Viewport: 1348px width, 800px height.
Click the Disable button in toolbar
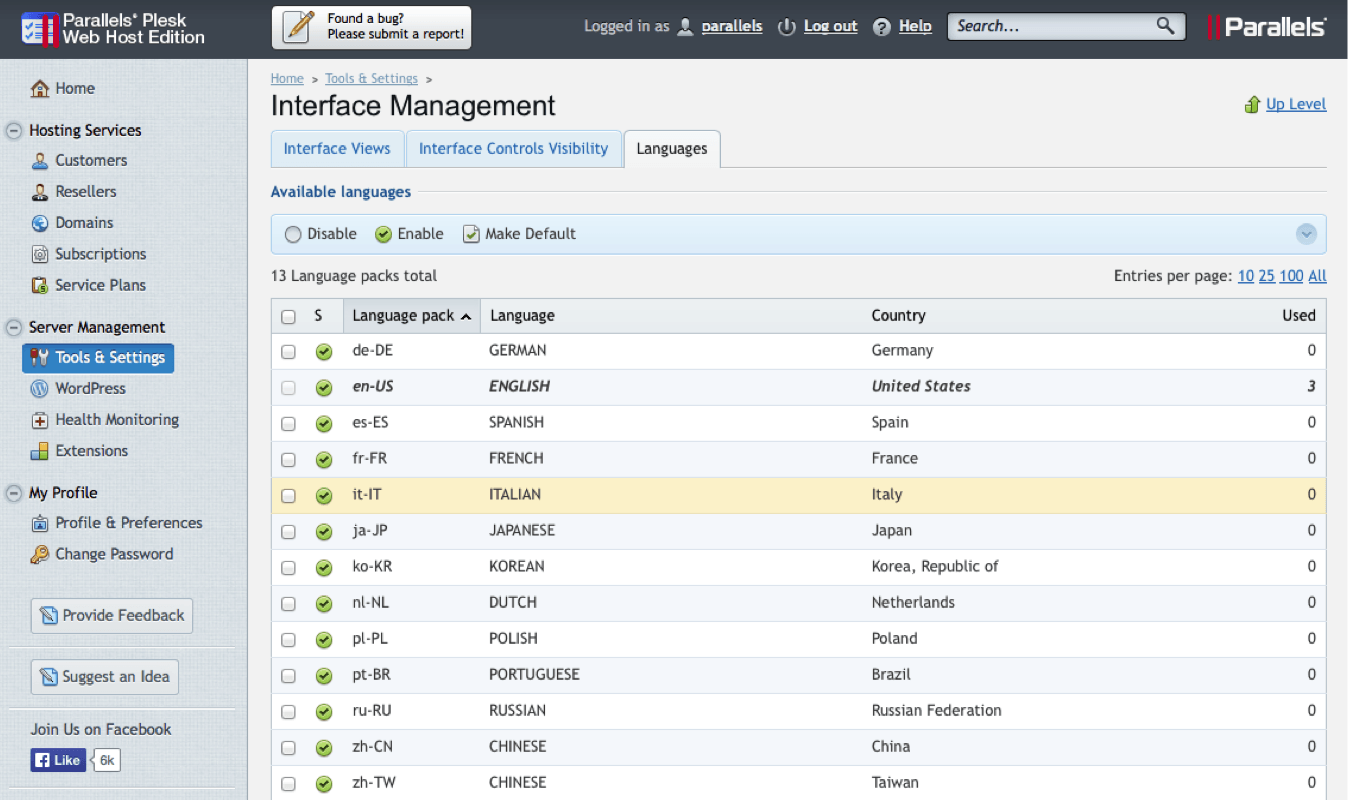(321, 234)
